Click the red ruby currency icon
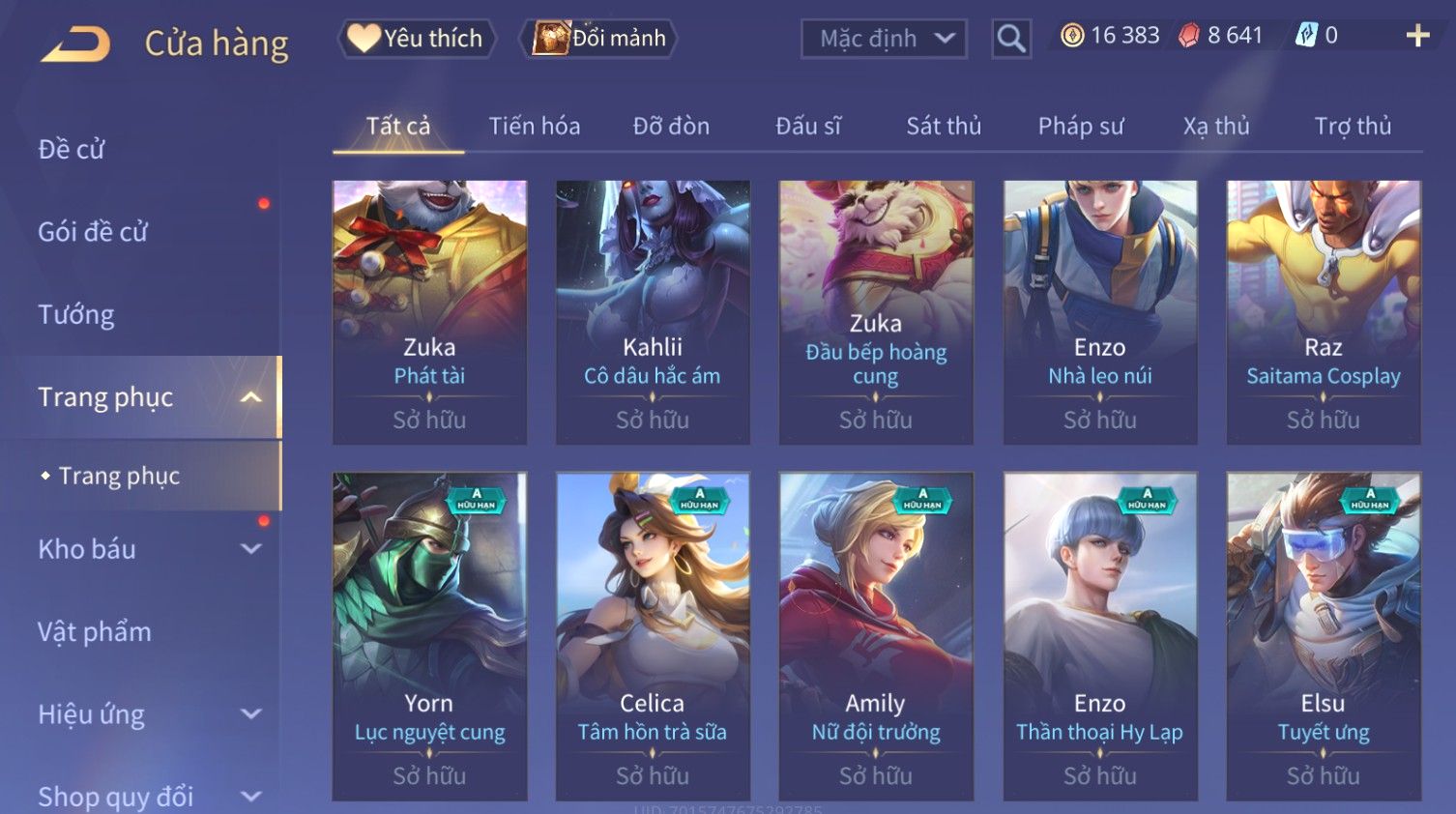Screen dimensions: 1456x814 pyautogui.click(x=1188, y=36)
